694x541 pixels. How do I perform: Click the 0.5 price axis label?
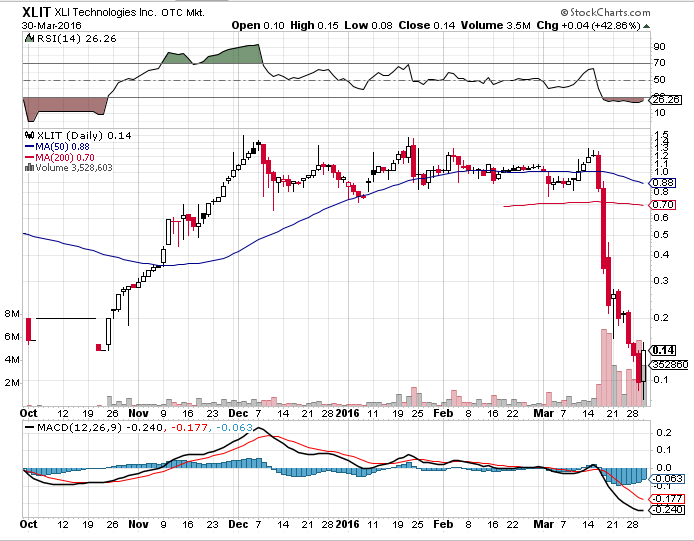(x=661, y=235)
